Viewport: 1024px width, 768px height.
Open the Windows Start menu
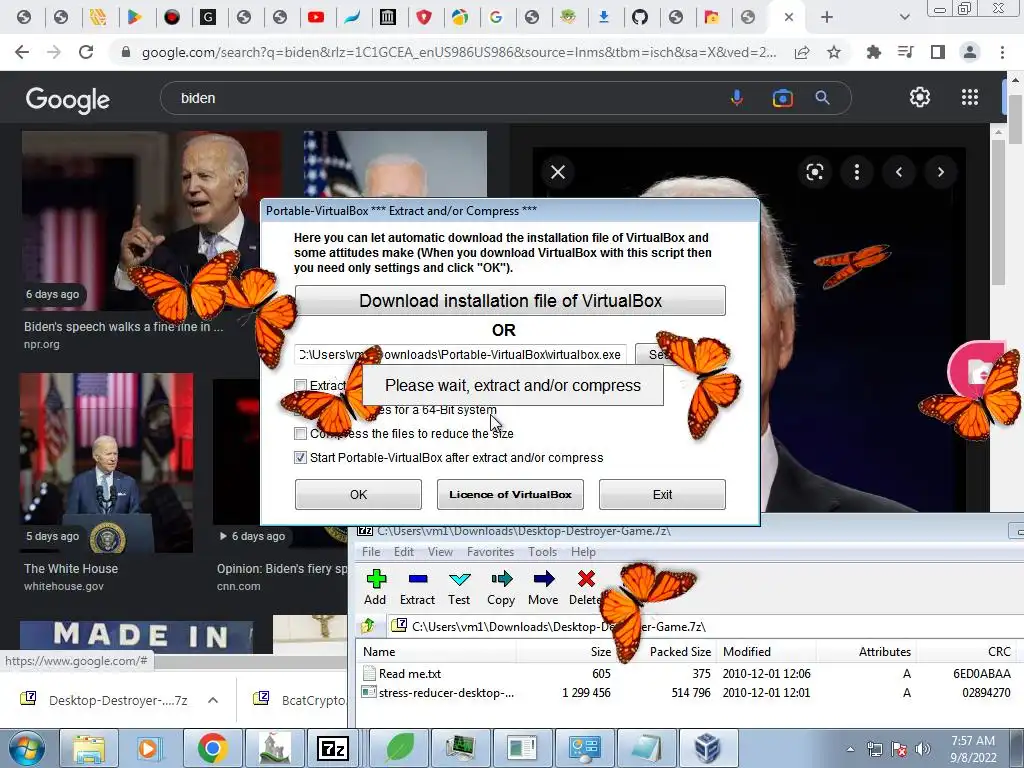coord(26,748)
